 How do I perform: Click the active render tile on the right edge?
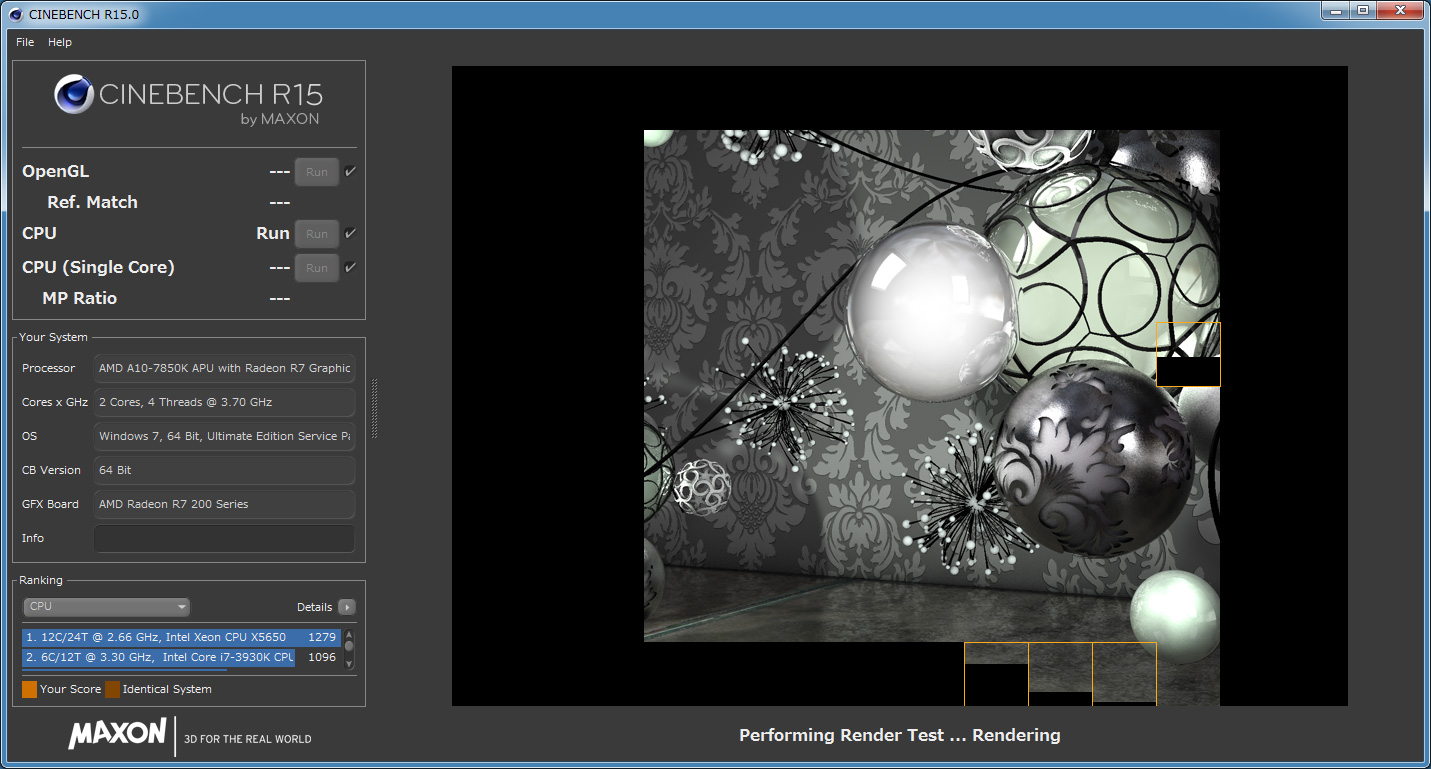click(x=1188, y=354)
